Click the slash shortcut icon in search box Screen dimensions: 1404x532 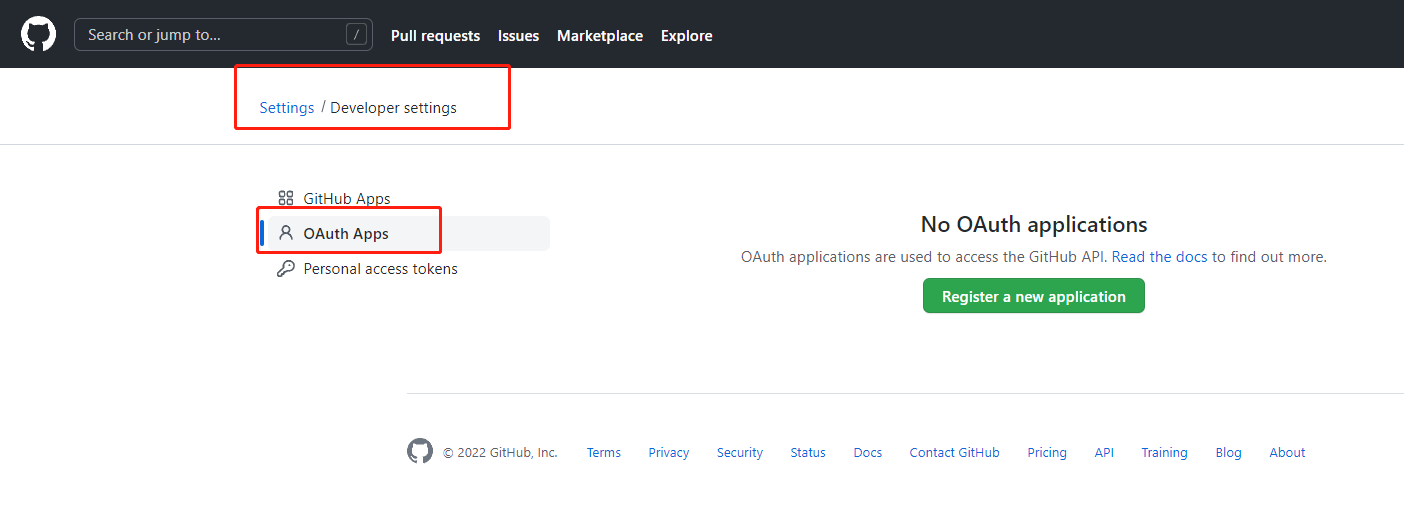356,35
